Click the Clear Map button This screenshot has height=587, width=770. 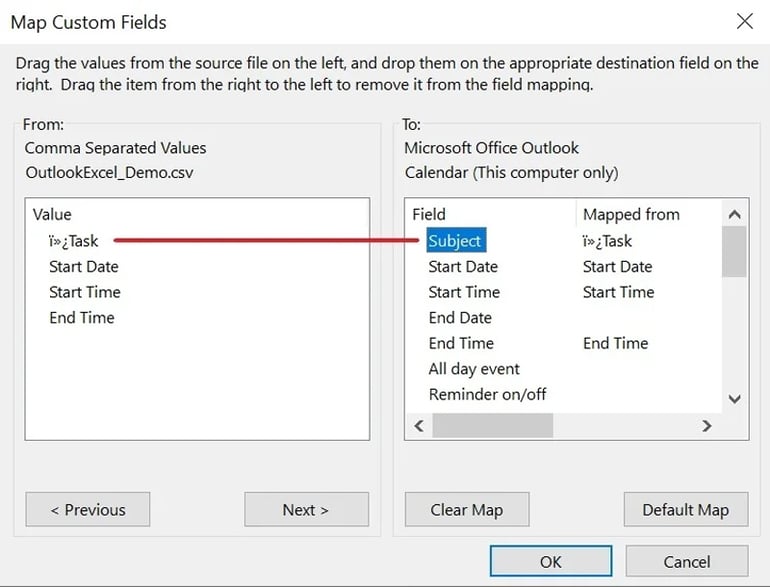tap(466, 509)
